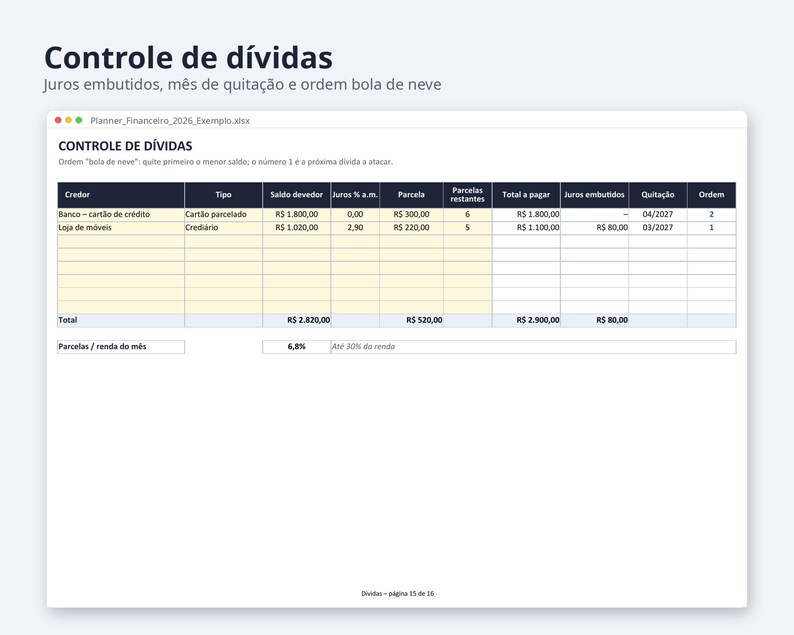The height and width of the screenshot is (635, 794).
Task: Select the Crediário type cell
Action: point(223,228)
